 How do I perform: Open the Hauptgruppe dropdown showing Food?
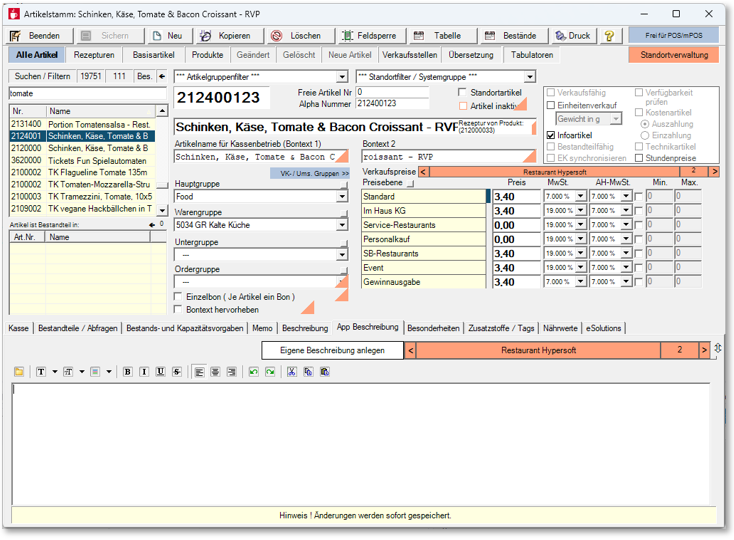(x=341, y=198)
